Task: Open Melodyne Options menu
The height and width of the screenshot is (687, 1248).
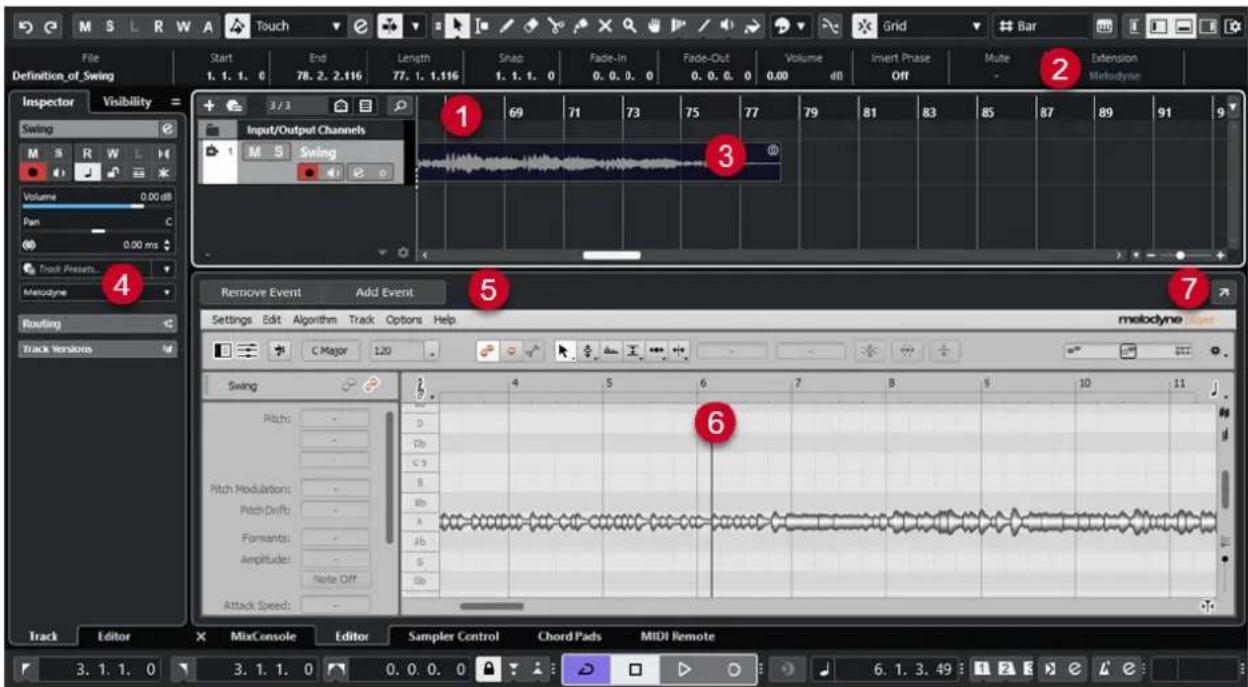Action: pyautogui.click(x=404, y=319)
